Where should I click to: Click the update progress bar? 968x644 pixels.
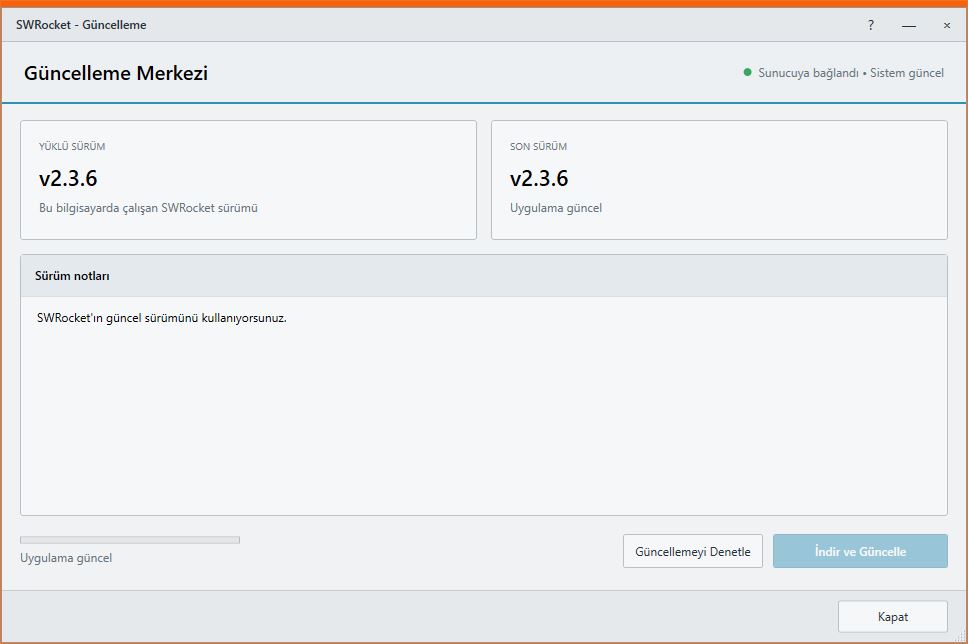point(130,540)
